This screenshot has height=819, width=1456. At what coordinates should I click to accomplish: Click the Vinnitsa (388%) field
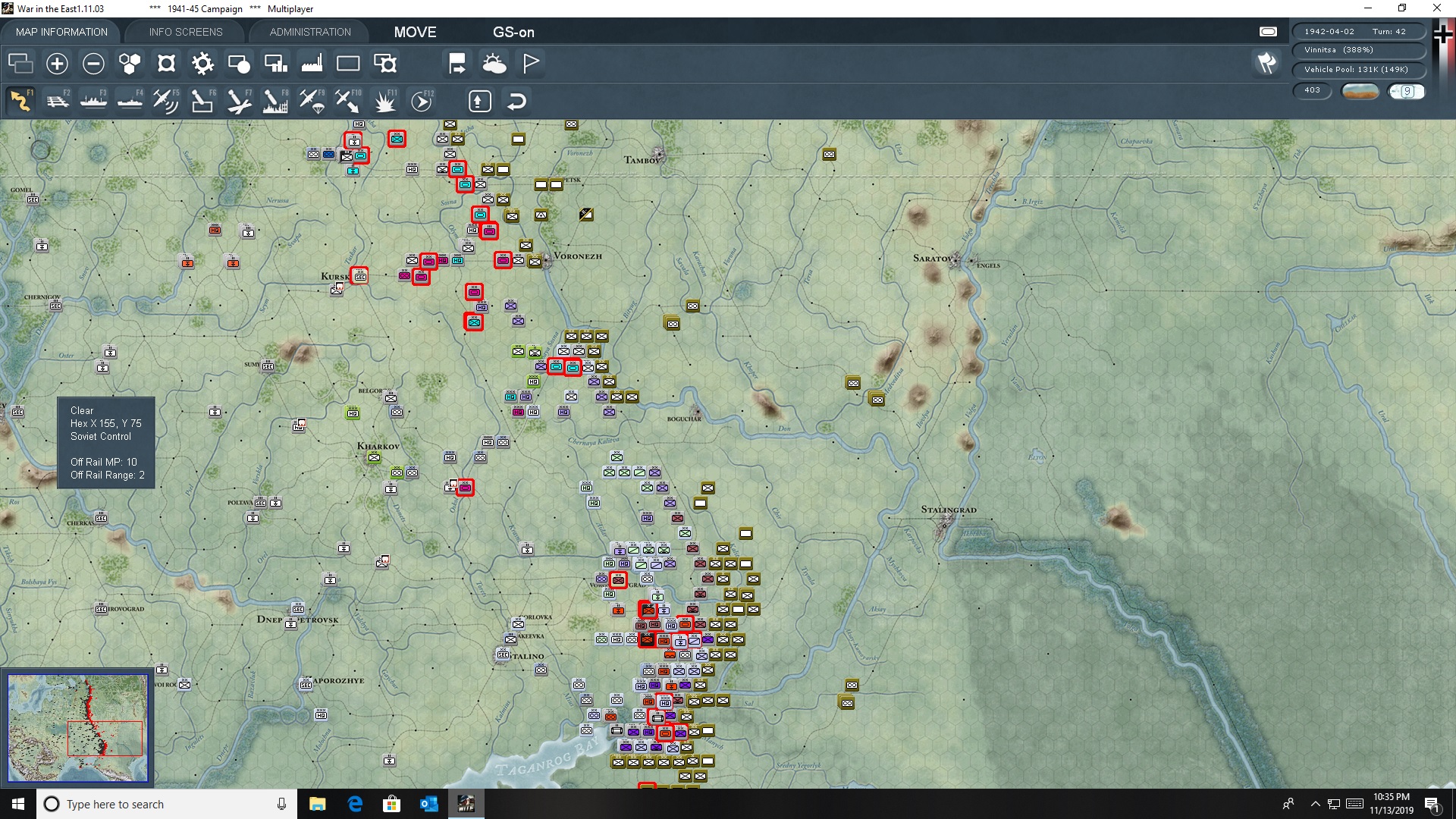(x=1357, y=50)
